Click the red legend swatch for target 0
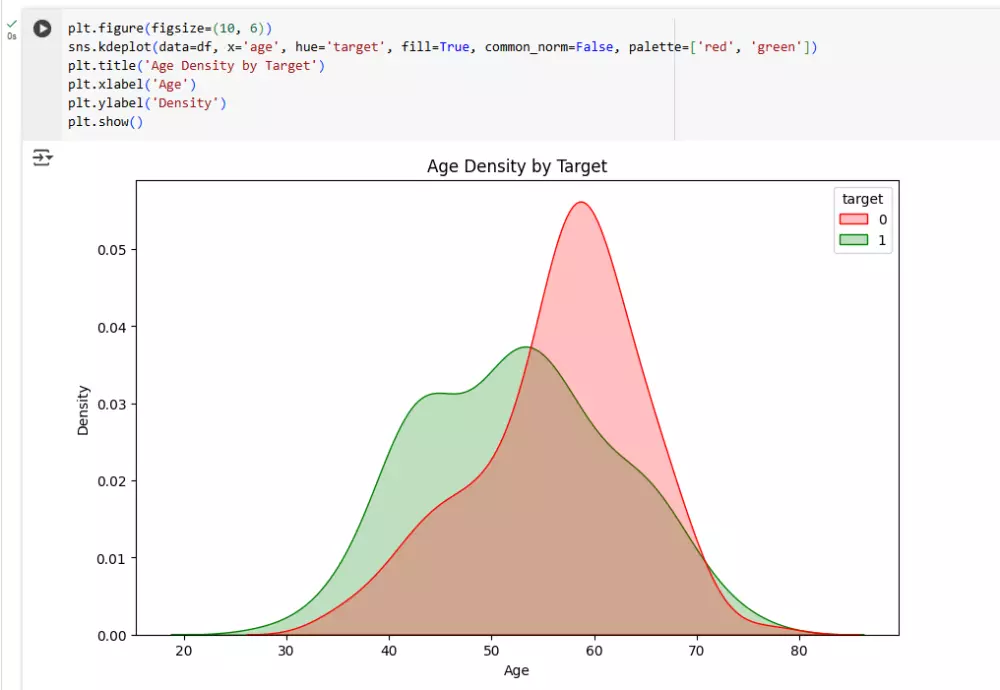 click(853, 219)
